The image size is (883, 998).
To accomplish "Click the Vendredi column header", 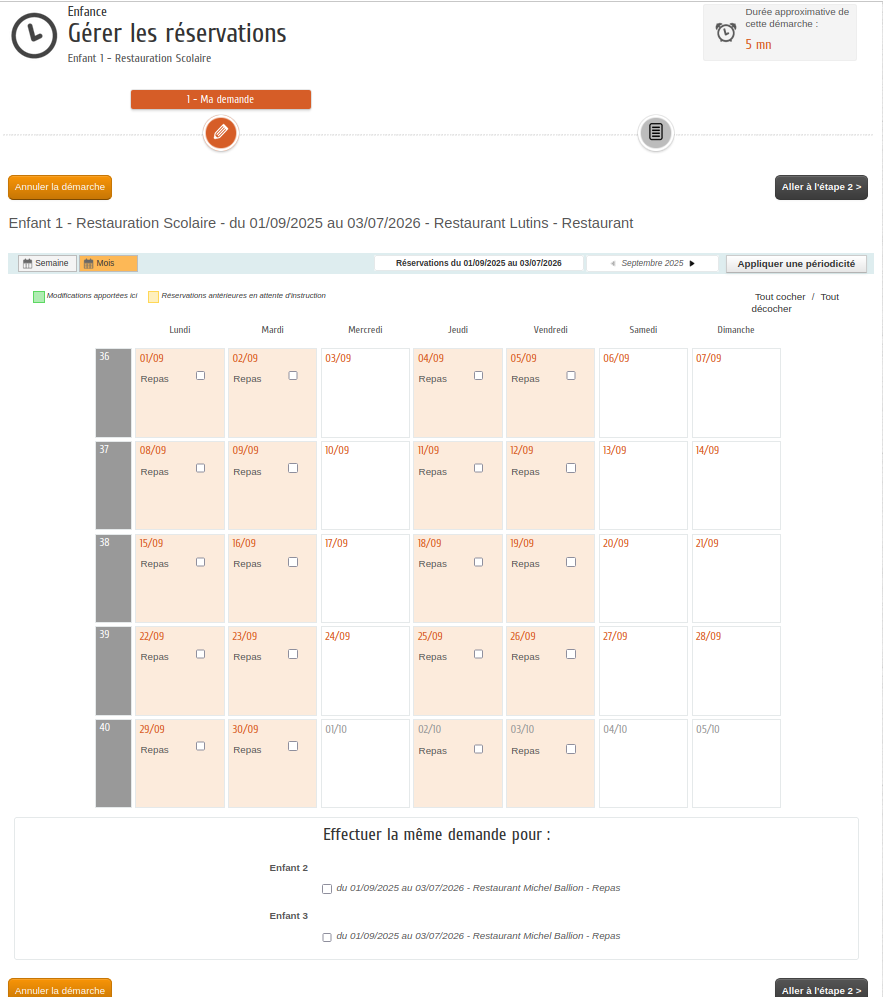I will (x=551, y=330).
